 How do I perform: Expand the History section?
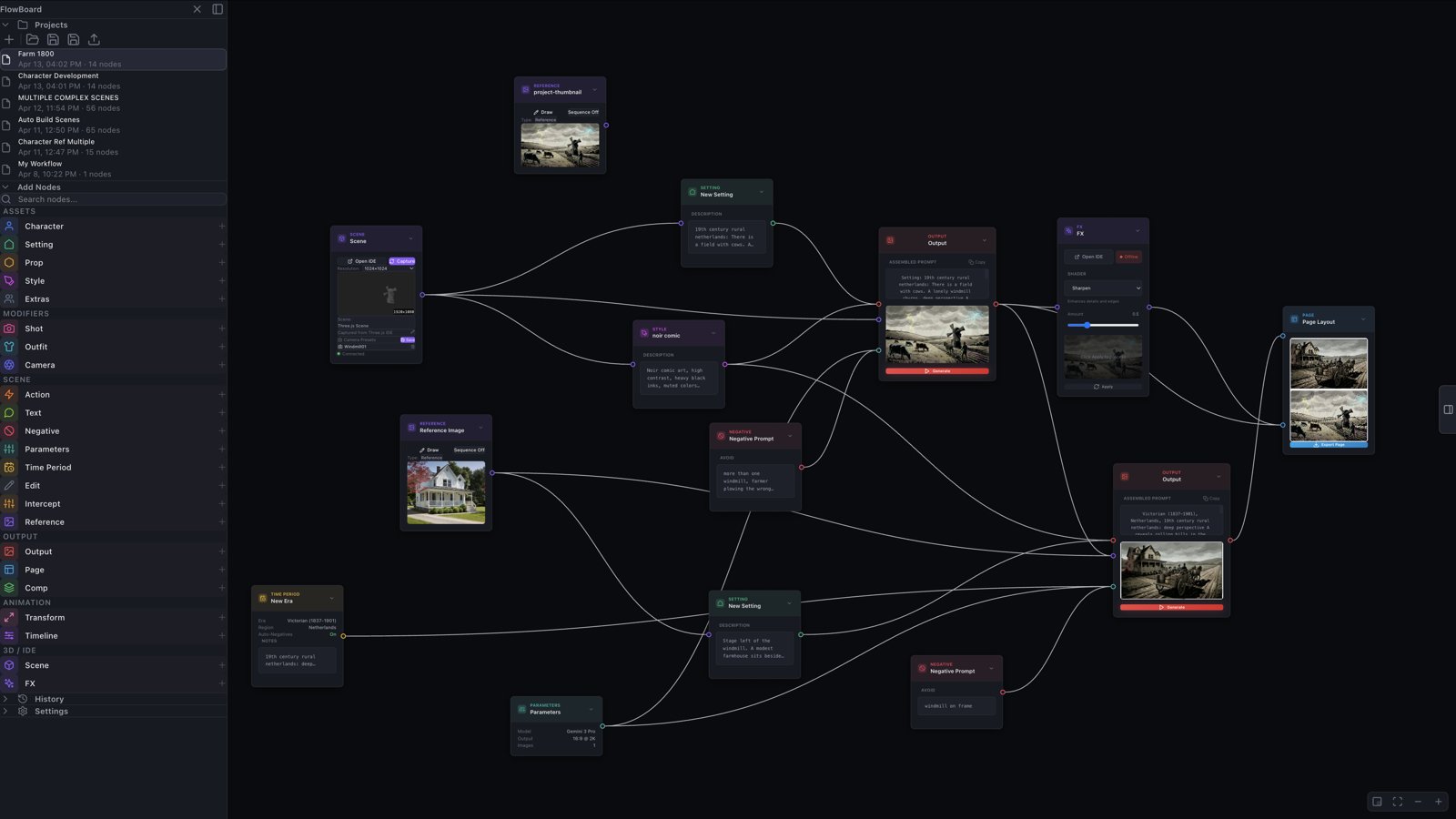point(5,699)
